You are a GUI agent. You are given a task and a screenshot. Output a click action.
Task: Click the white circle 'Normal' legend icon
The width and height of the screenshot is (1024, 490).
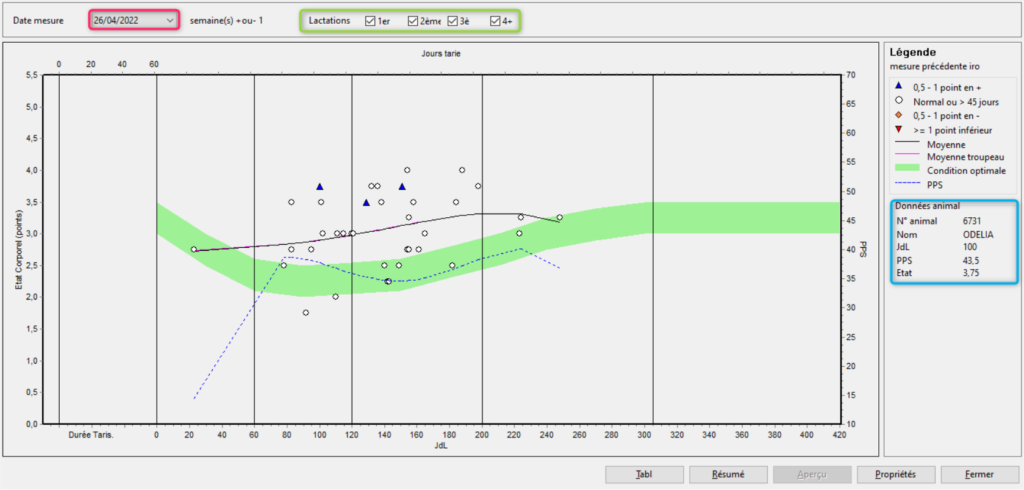(900, 101)
